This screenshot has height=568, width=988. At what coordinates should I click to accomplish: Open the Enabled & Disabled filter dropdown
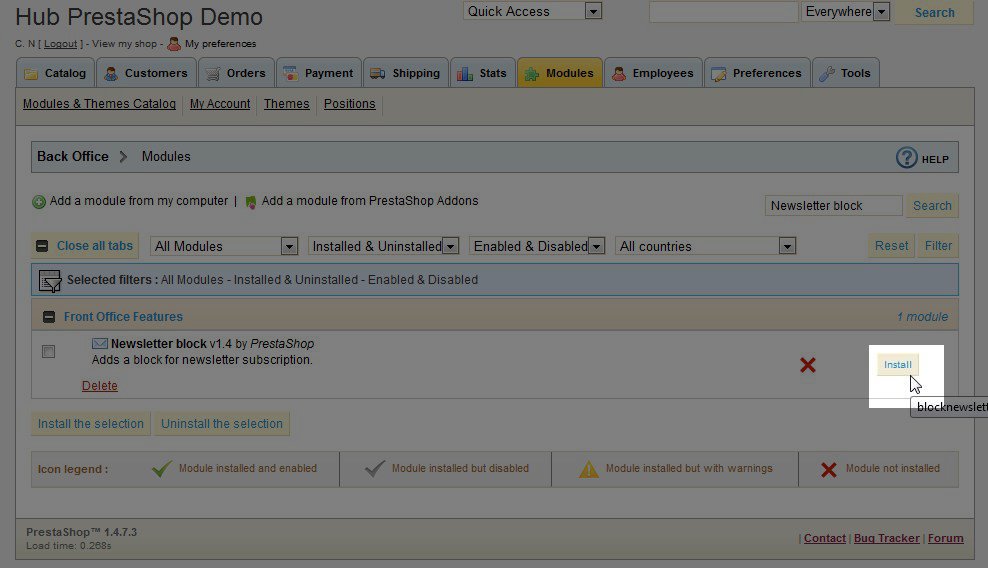point(538,246)
